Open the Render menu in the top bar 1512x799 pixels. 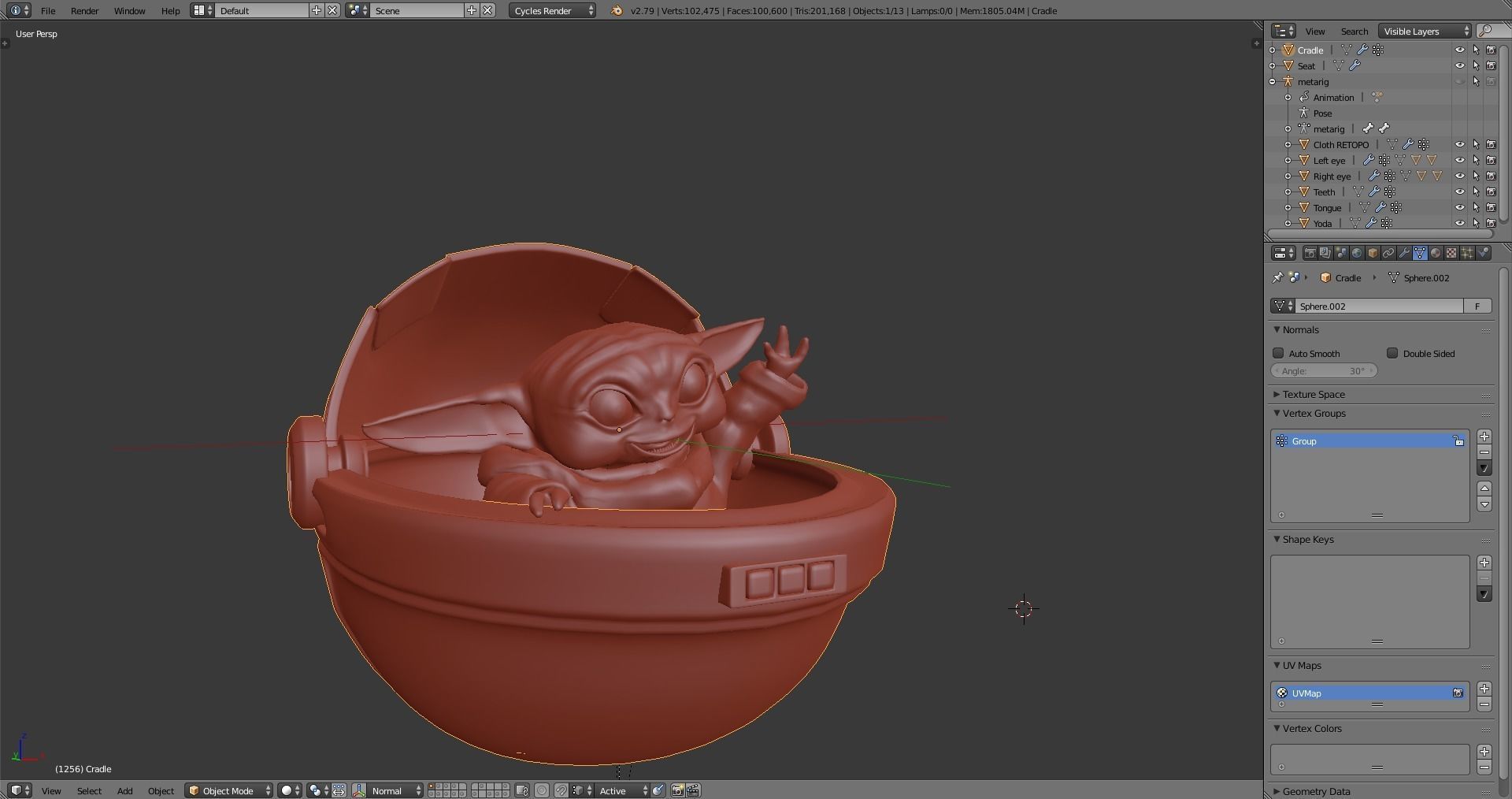[83, 10]
